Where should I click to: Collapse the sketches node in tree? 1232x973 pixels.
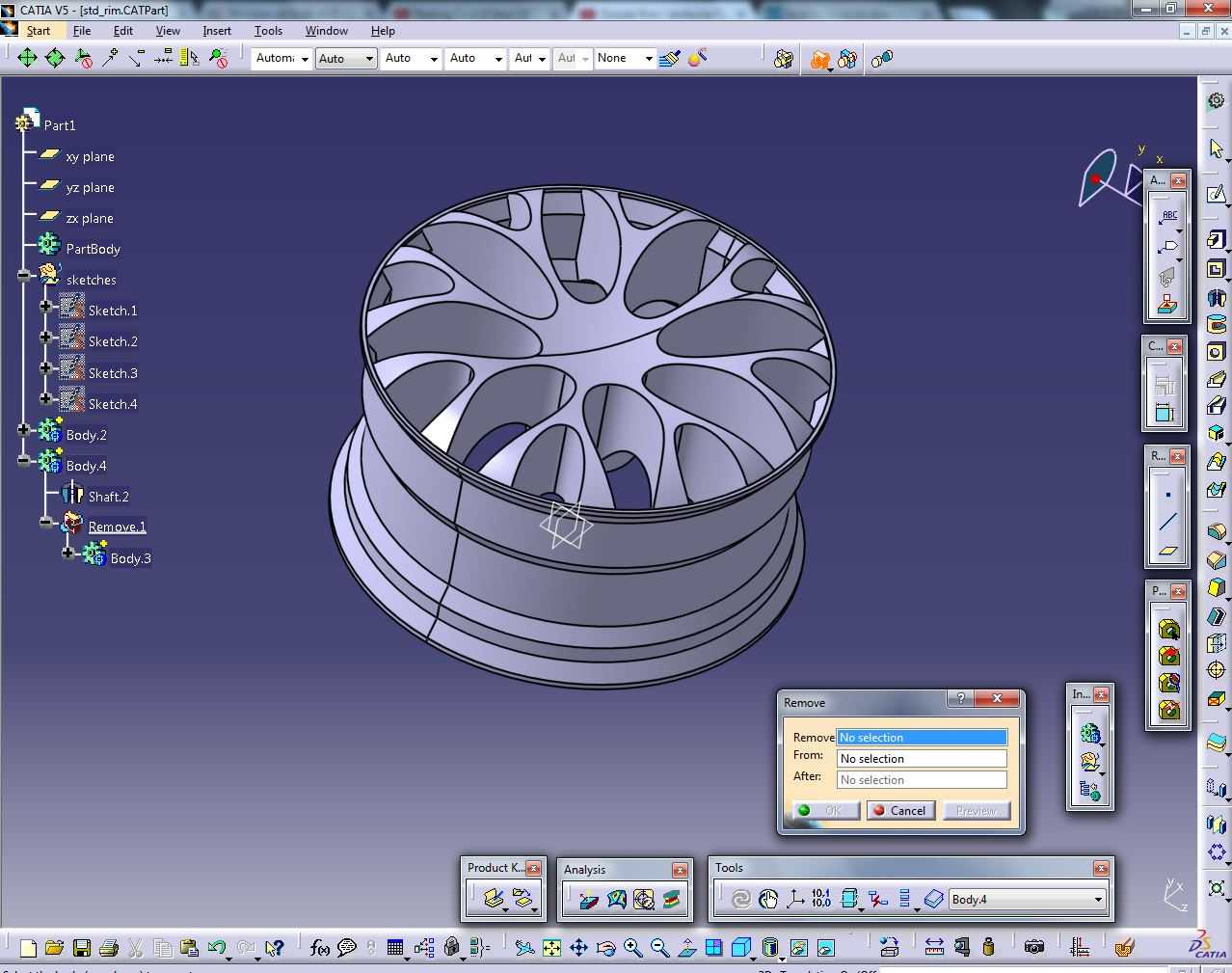click(23, 276)
